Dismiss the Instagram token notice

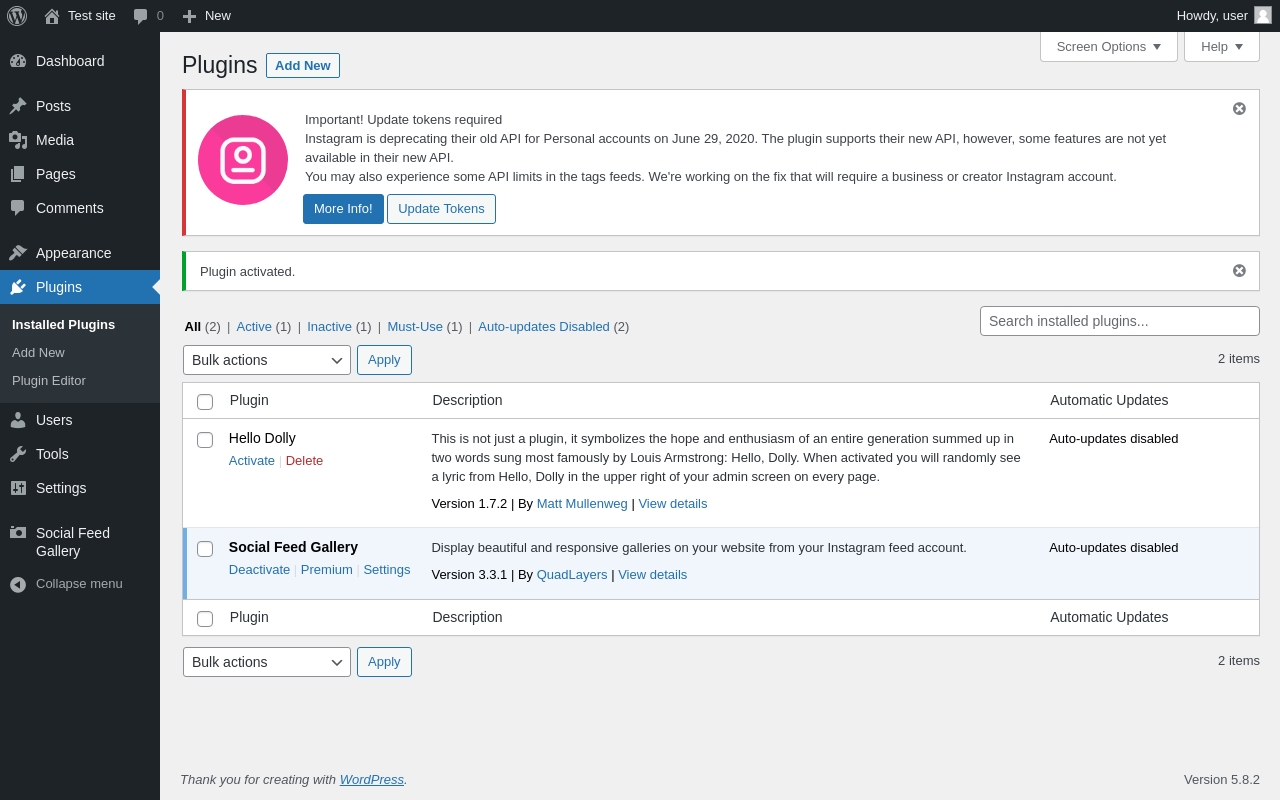pos(1239,108)
